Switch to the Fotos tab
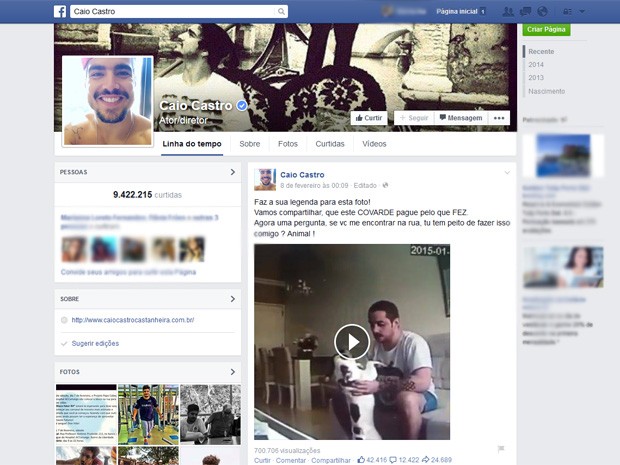620x465 pixels. 288,144
